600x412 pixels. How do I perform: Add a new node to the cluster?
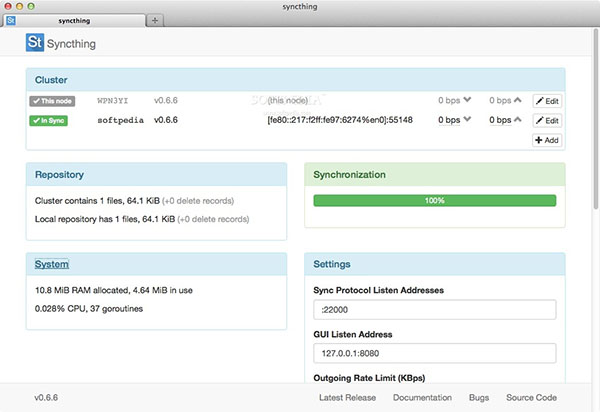pos(547,141)
